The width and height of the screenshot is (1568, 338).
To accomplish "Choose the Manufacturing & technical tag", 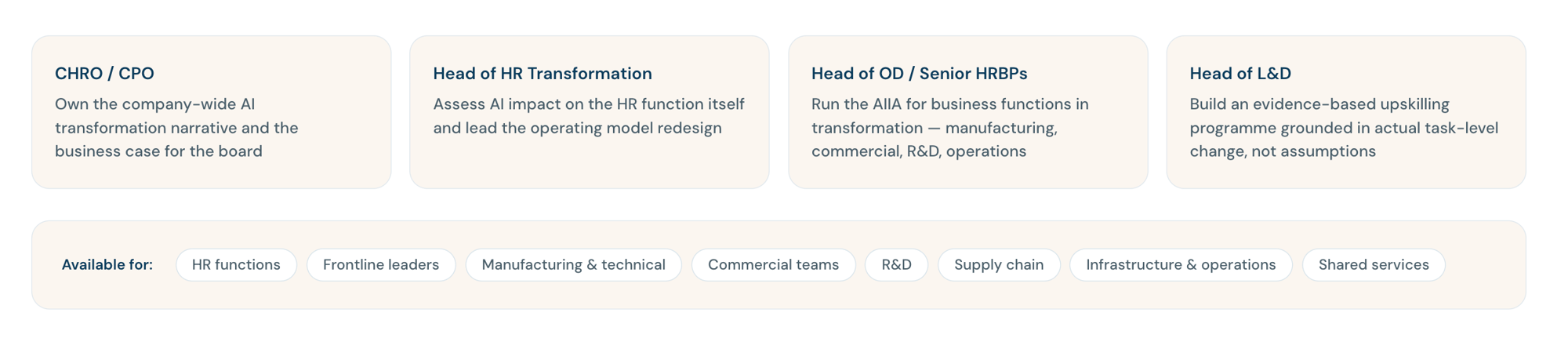I will [573, 265].
